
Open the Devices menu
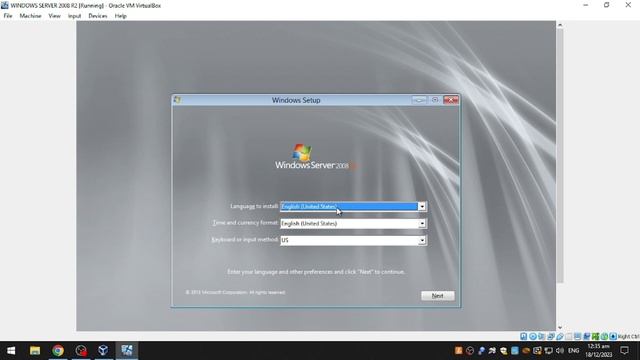click(x=98, y=16)
